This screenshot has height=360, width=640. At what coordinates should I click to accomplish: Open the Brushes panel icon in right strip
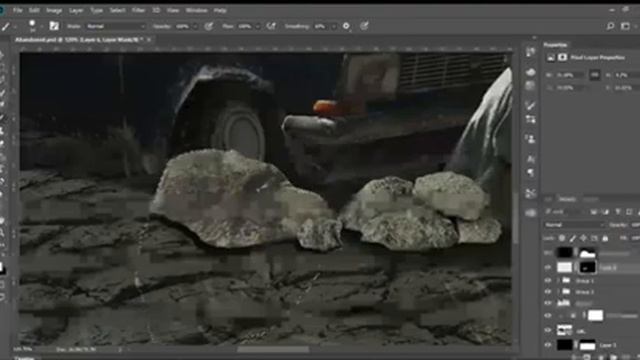pyautogui.click(x=530, y=106)
